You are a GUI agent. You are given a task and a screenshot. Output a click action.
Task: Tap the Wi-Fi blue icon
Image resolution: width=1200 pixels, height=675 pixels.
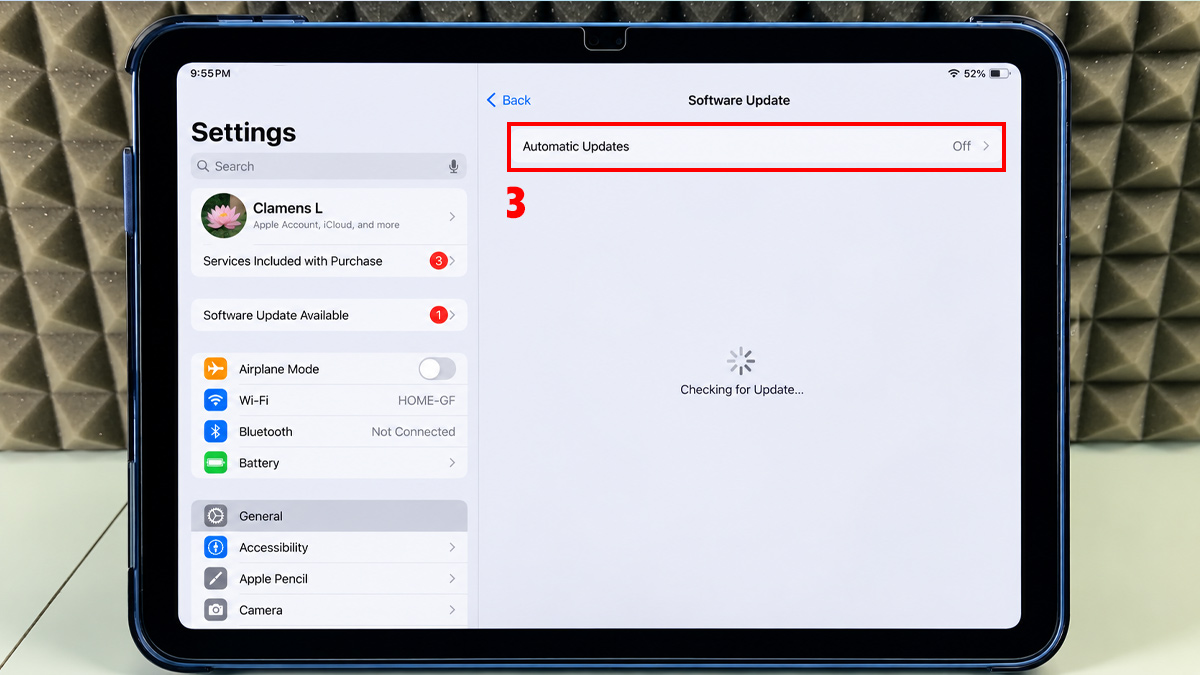pos(216,400)
